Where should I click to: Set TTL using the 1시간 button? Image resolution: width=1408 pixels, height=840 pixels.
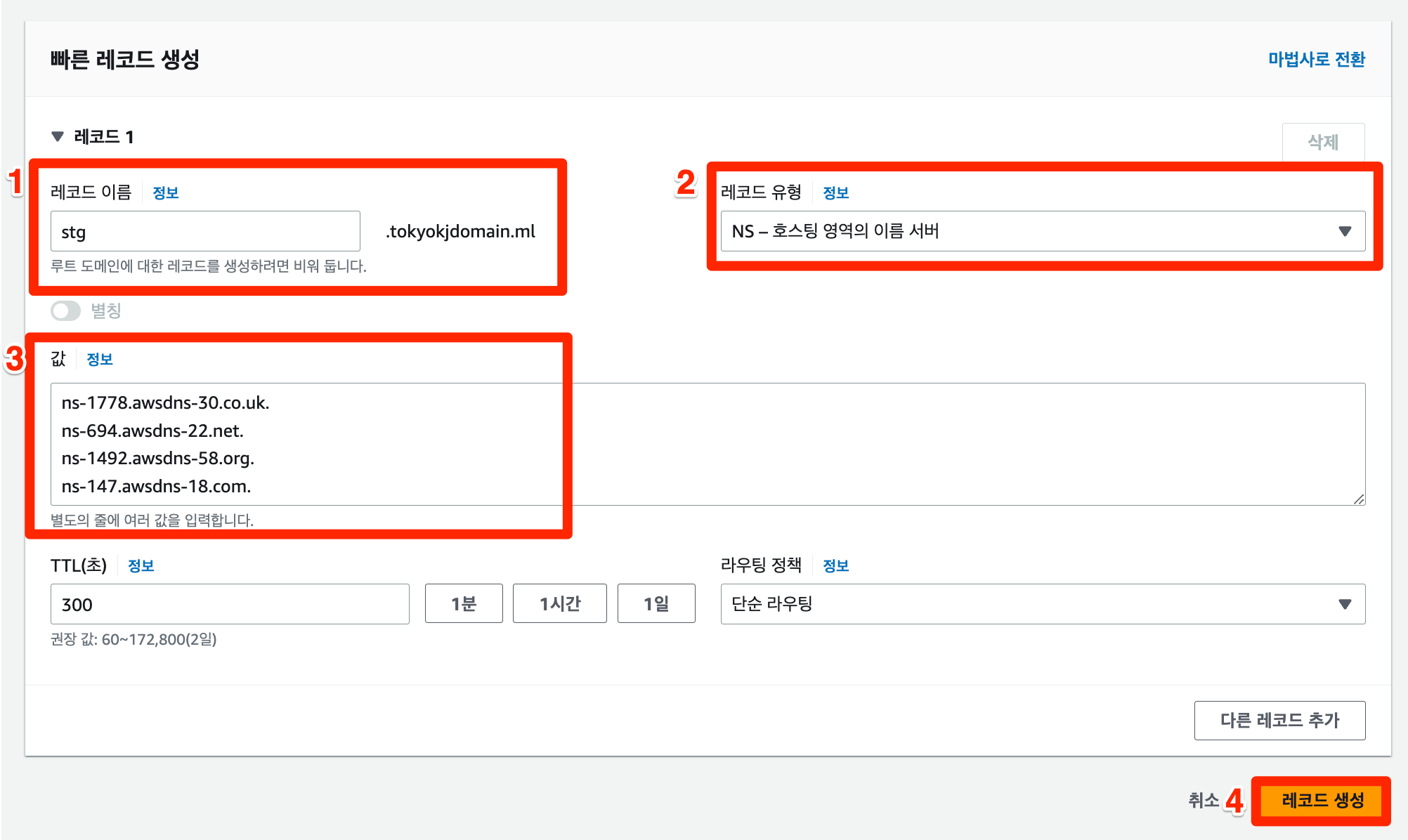coord(559,603)
